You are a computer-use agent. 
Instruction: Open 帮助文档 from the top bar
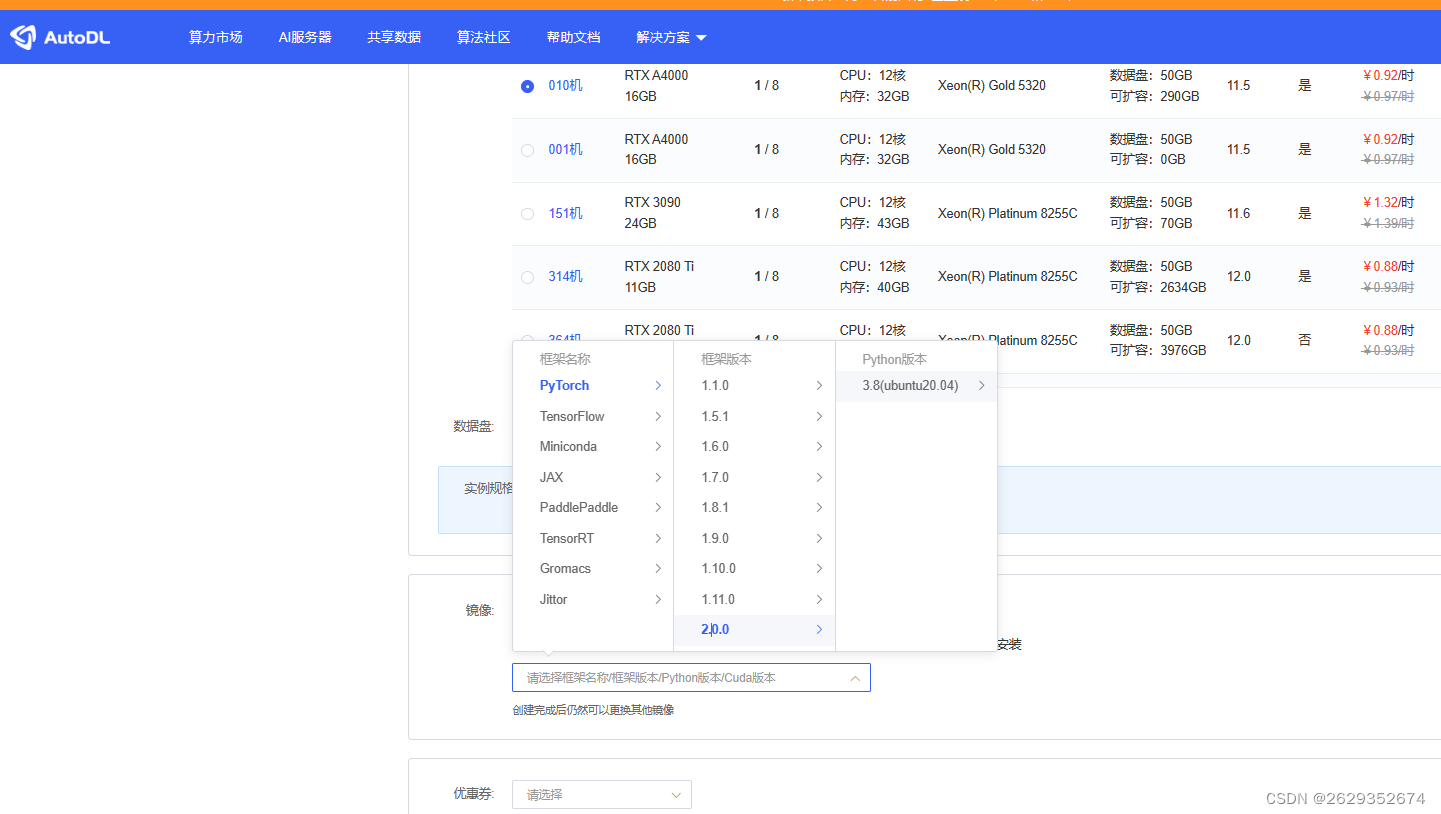[x=574, y=38]
